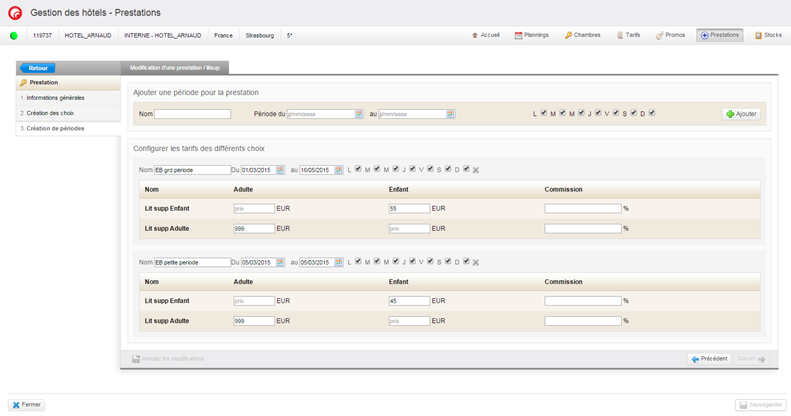Toggle Saturday (S) checkbox for EB petite periode
This screenshot has width=791, height=416.
click(x=448, y=262)
